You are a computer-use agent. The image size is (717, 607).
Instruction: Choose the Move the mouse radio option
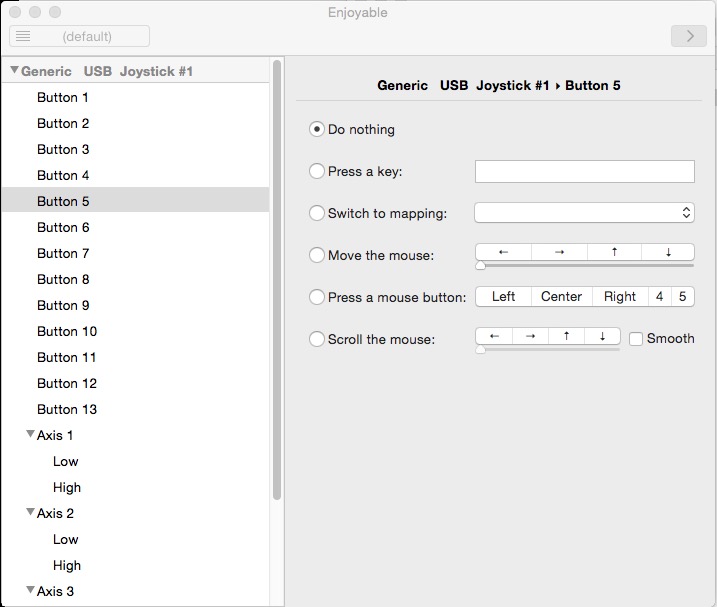click(317, 255)
